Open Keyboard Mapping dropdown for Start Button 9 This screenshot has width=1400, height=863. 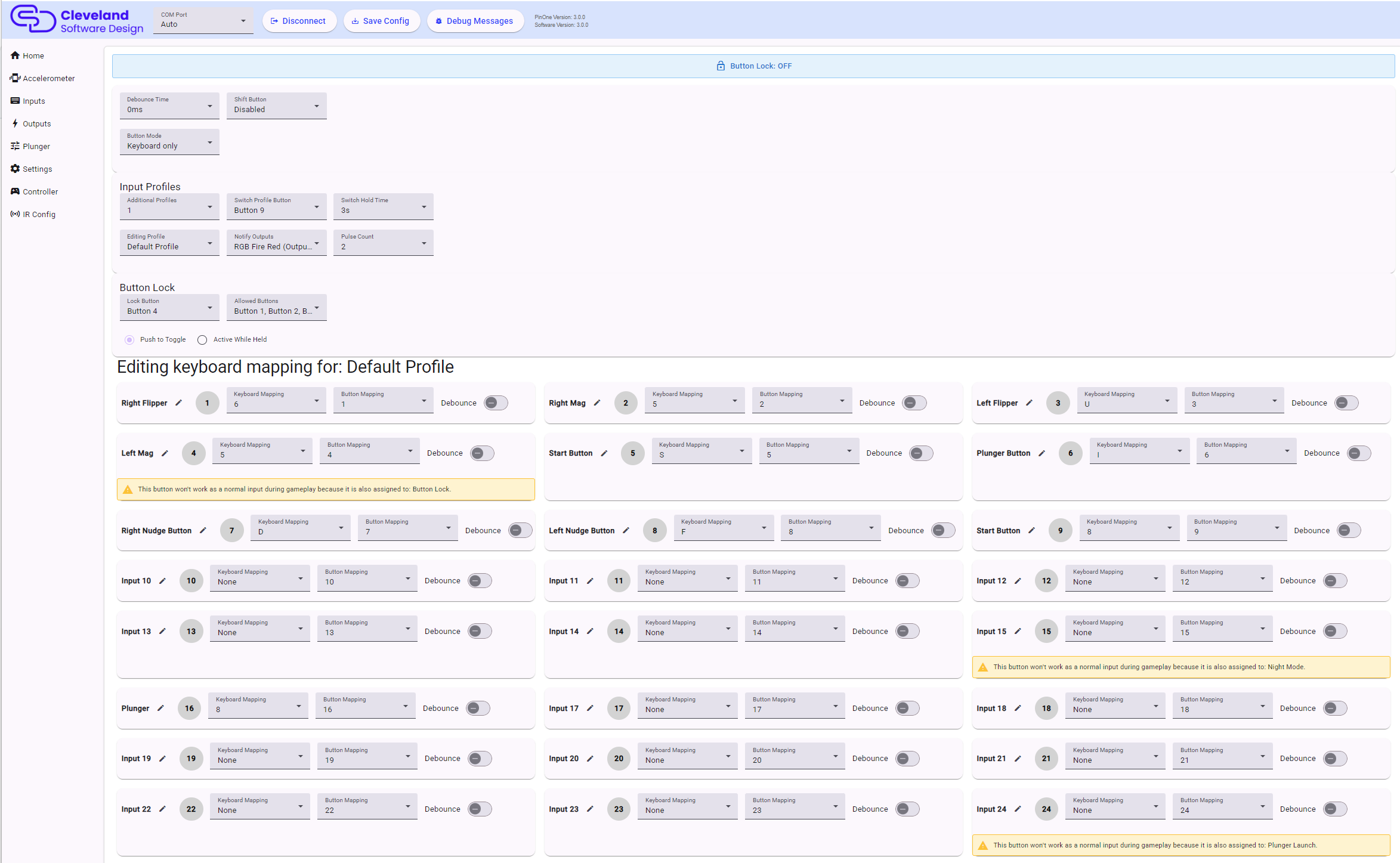pyautogui.click(x=1129, y=527)
